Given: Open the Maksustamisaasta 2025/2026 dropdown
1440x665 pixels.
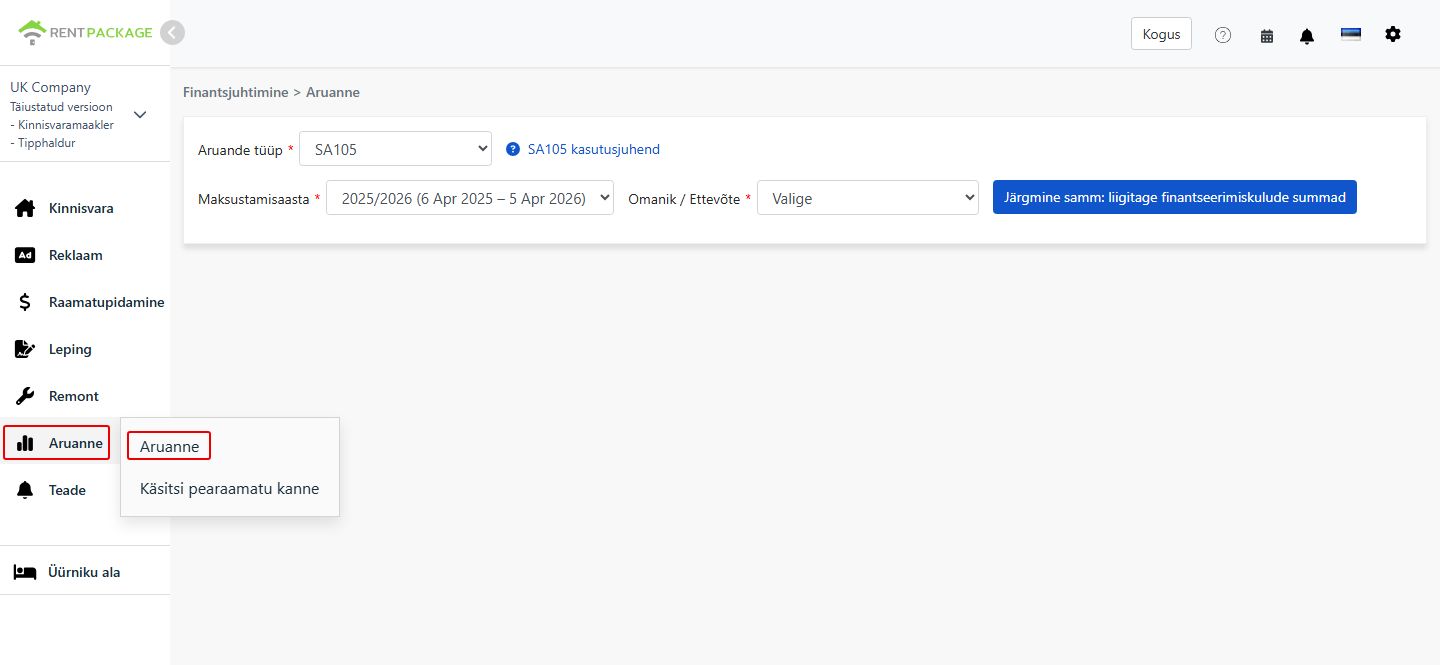Looking at the screenshot, I should point(470,198).
